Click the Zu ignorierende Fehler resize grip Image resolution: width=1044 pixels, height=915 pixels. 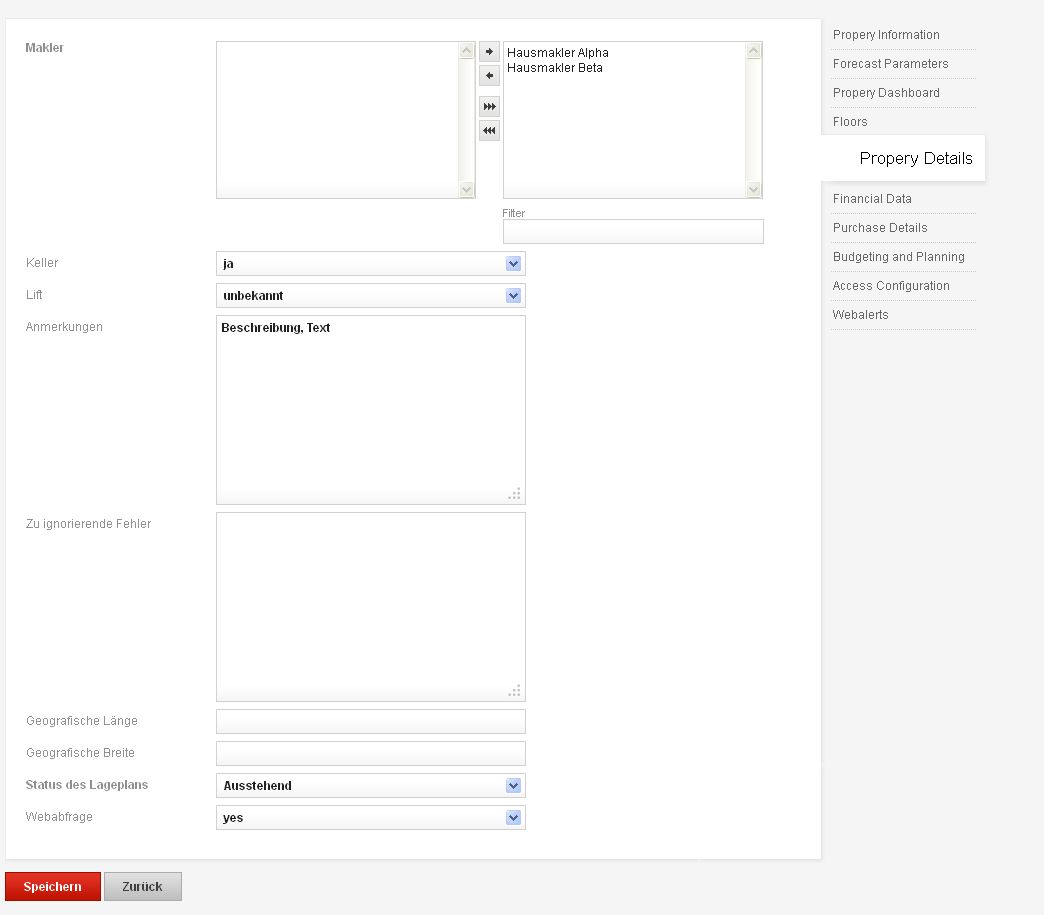tap(515, 691)
